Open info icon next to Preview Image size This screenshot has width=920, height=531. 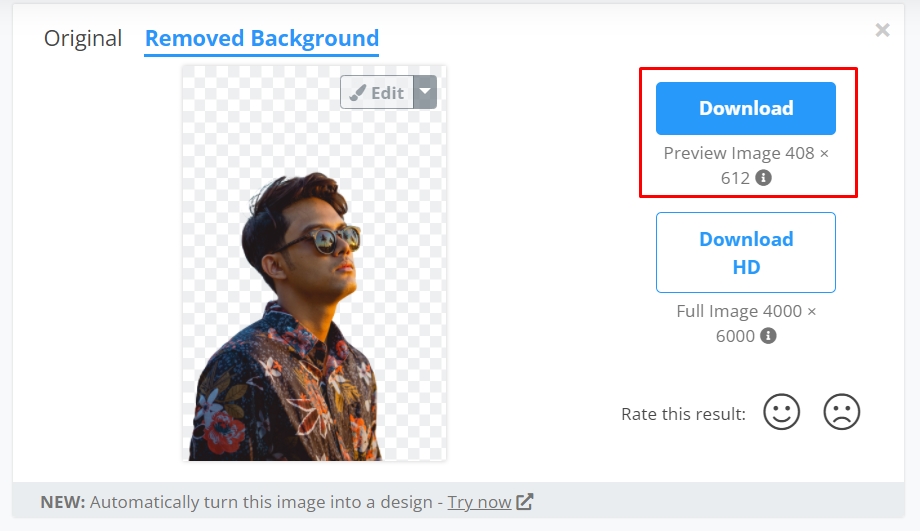point(763,177)
